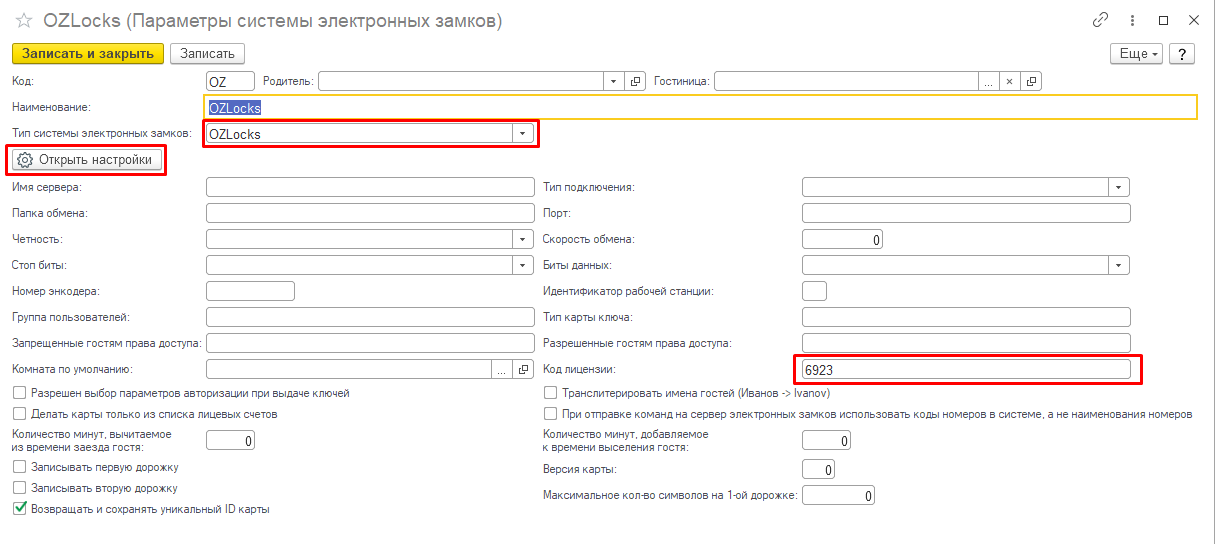Open settings via Открыть настройки button

coord(87,160)
